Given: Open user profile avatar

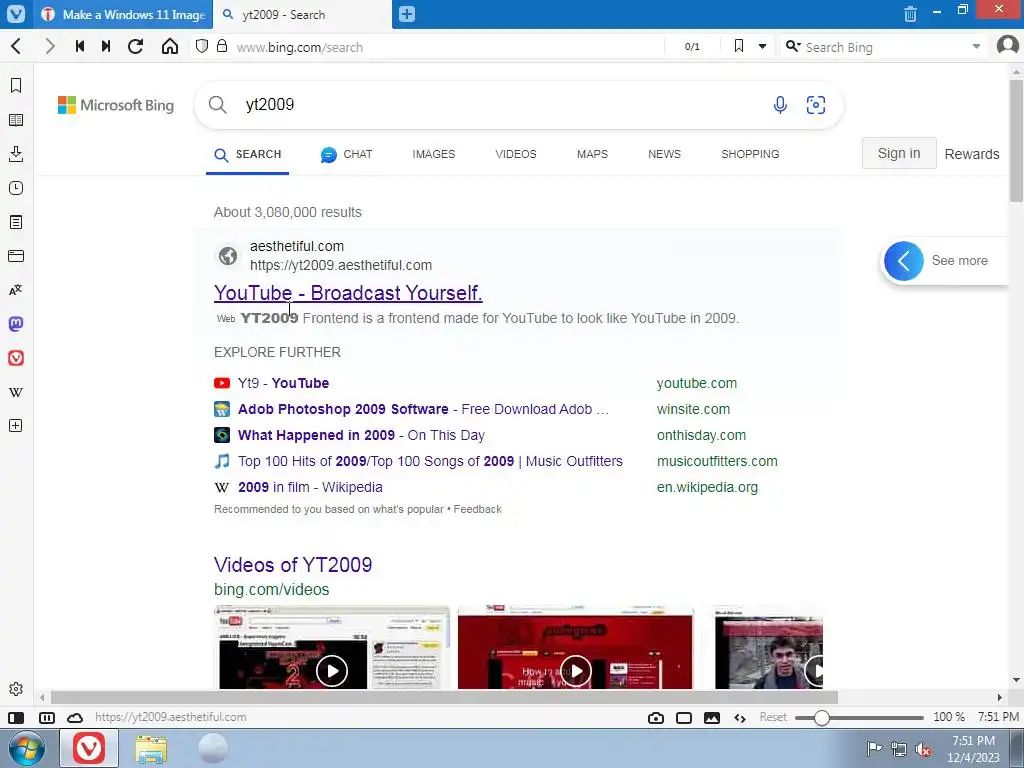Looking at the screenshot, I should tap(1008, 46).
